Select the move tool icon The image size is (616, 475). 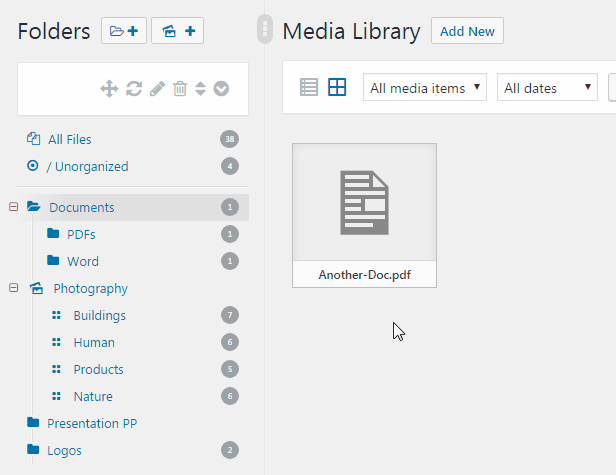[109, 88]
